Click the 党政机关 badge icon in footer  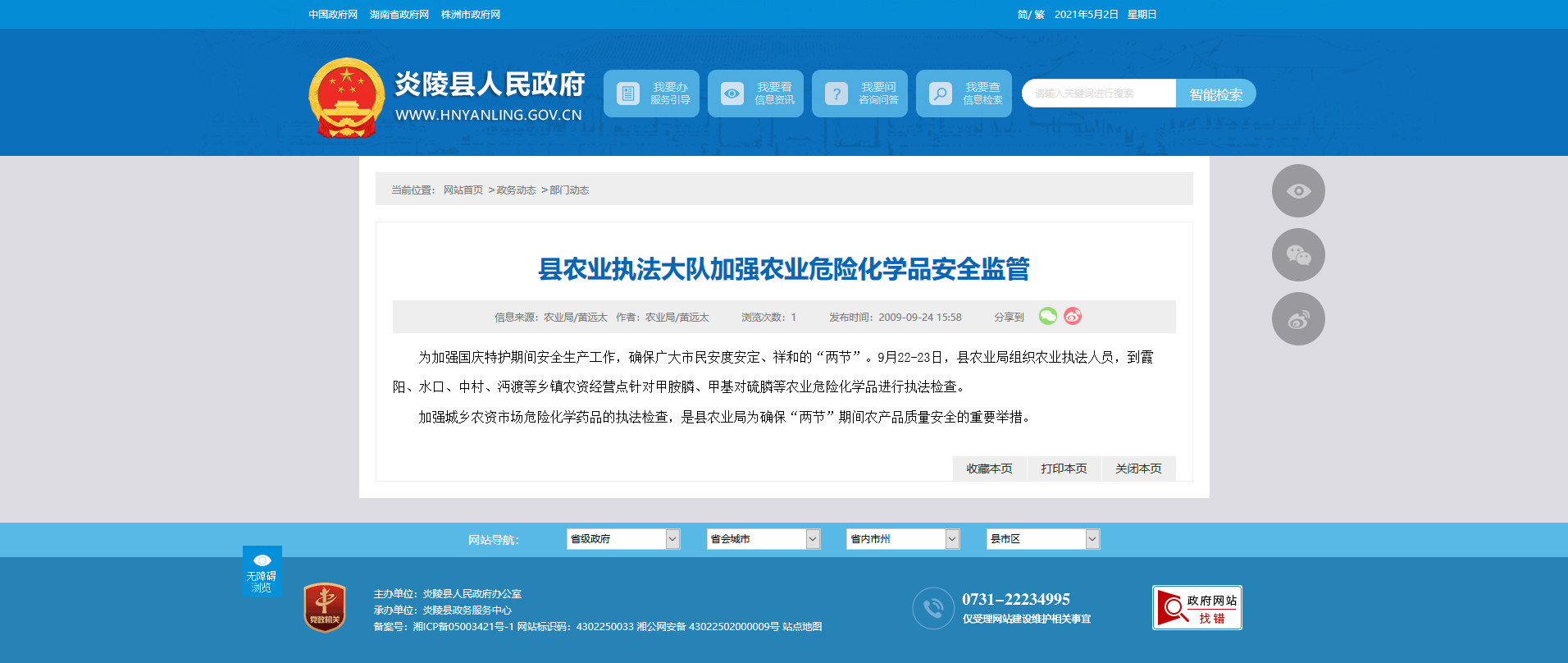click(x=325, y=608)
